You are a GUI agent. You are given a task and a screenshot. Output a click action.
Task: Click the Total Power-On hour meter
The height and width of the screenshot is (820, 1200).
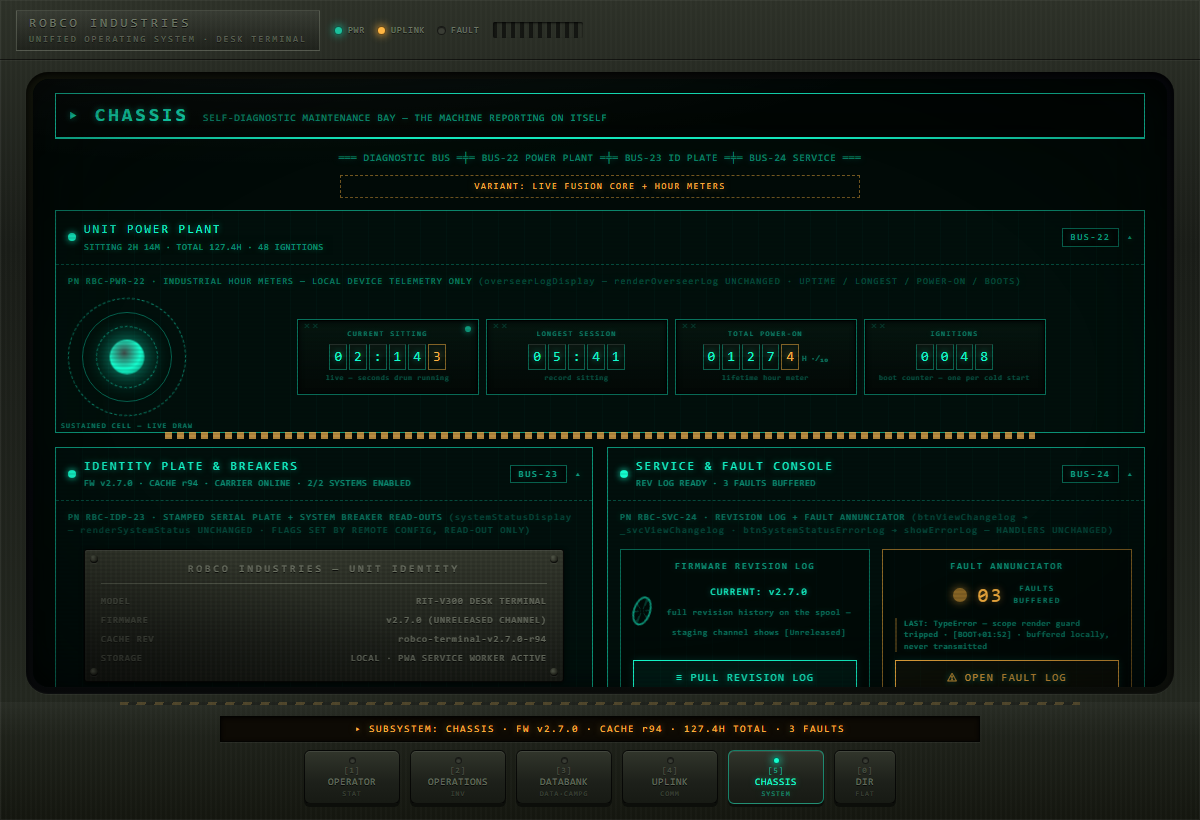(766, 357)
